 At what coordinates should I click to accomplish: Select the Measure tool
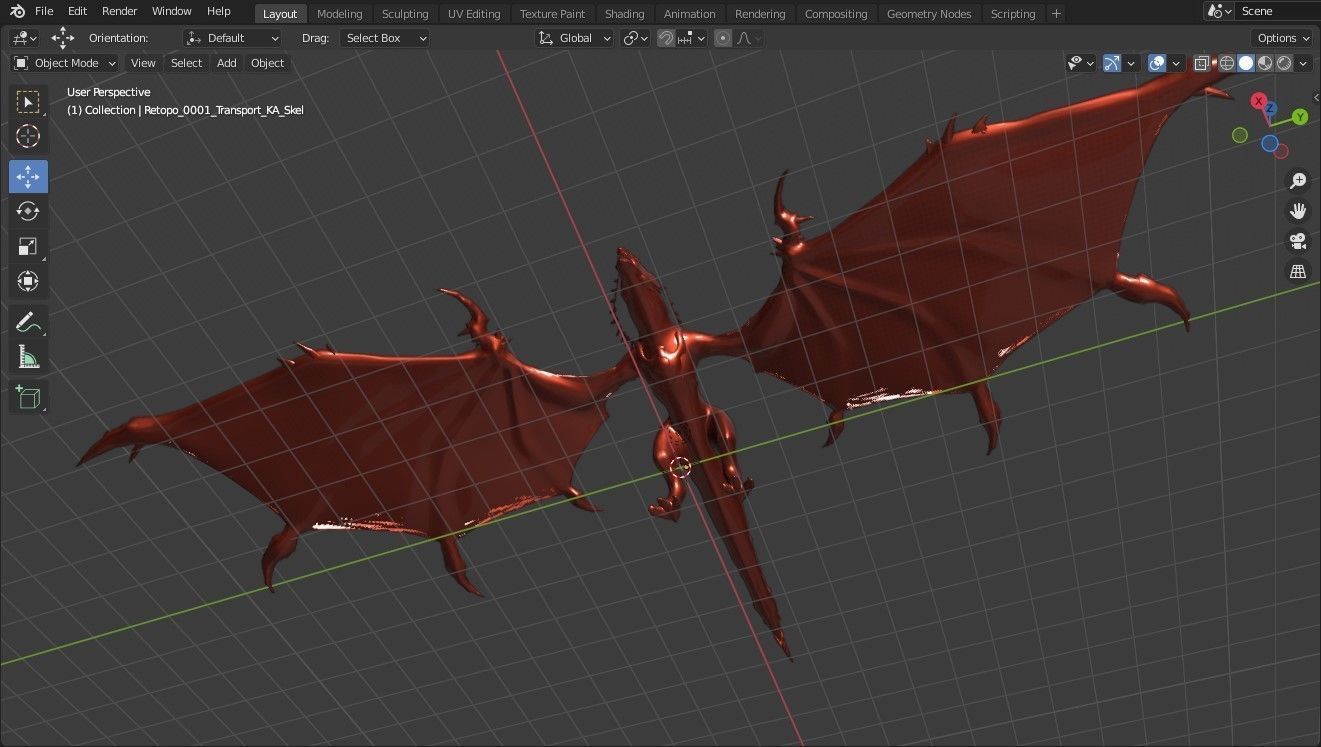[28, 357]
